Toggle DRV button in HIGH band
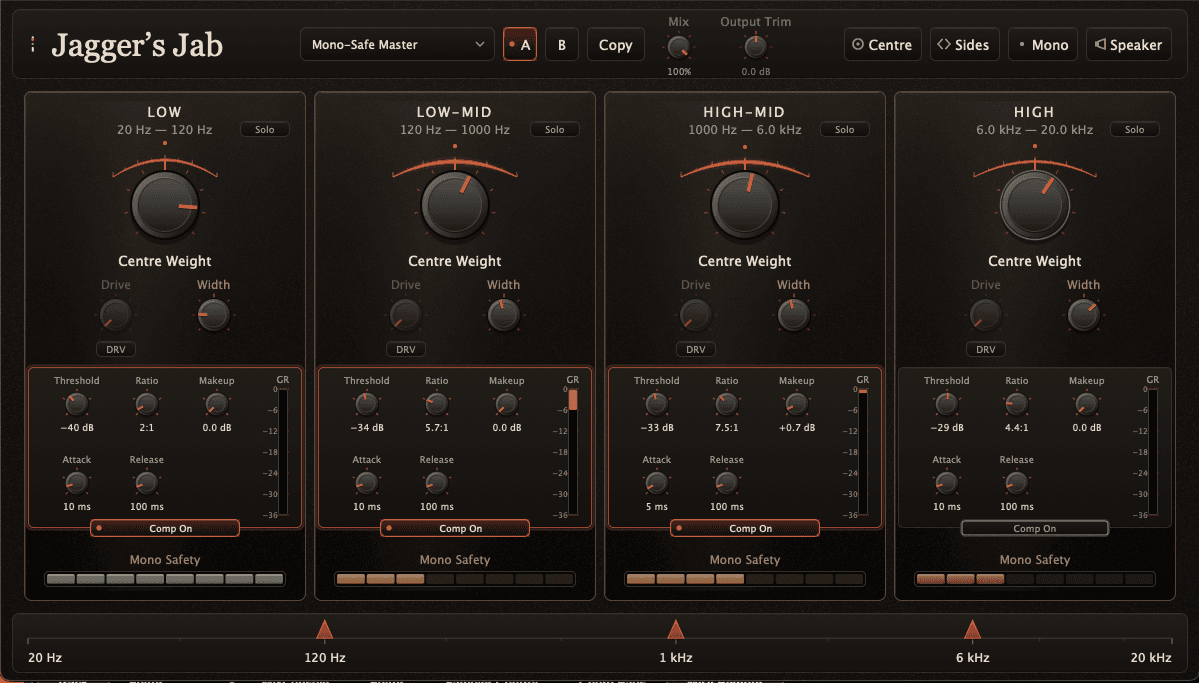 pos(985,350)
